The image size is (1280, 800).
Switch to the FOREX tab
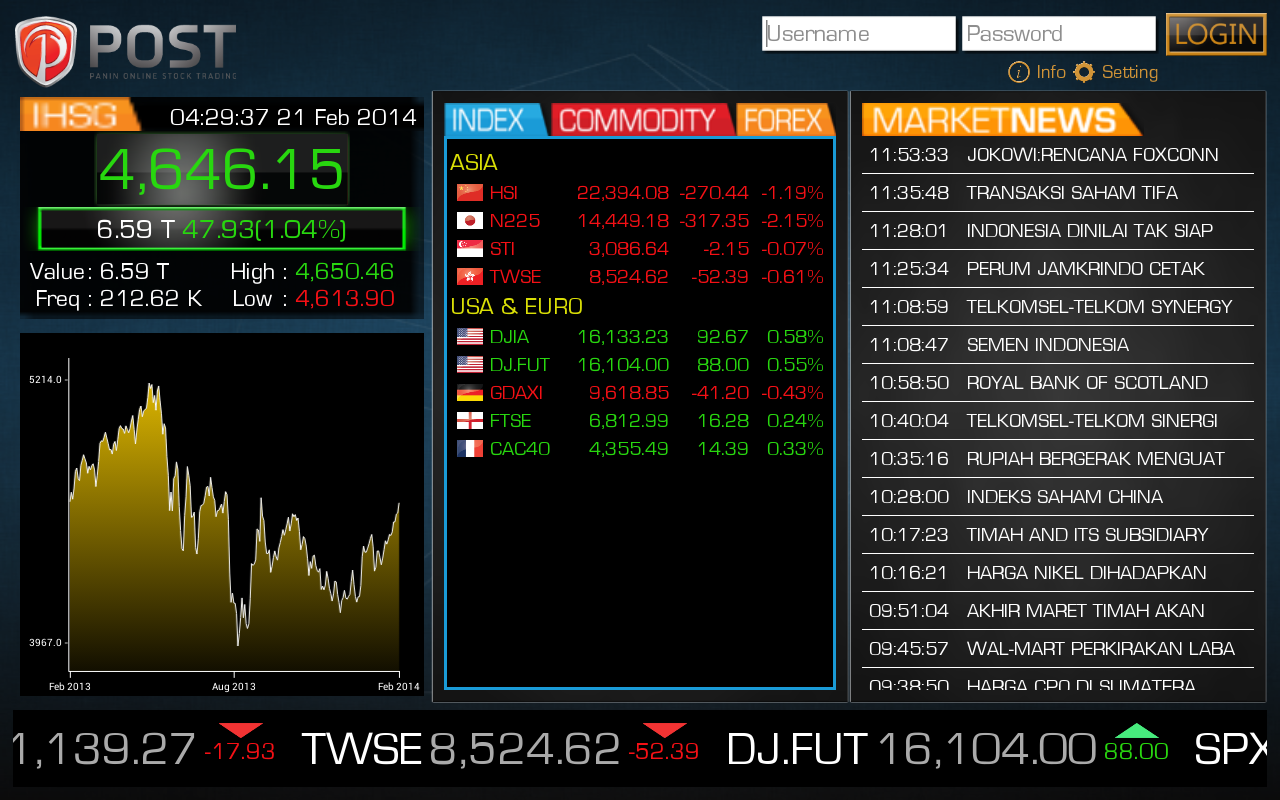[784, 120]
